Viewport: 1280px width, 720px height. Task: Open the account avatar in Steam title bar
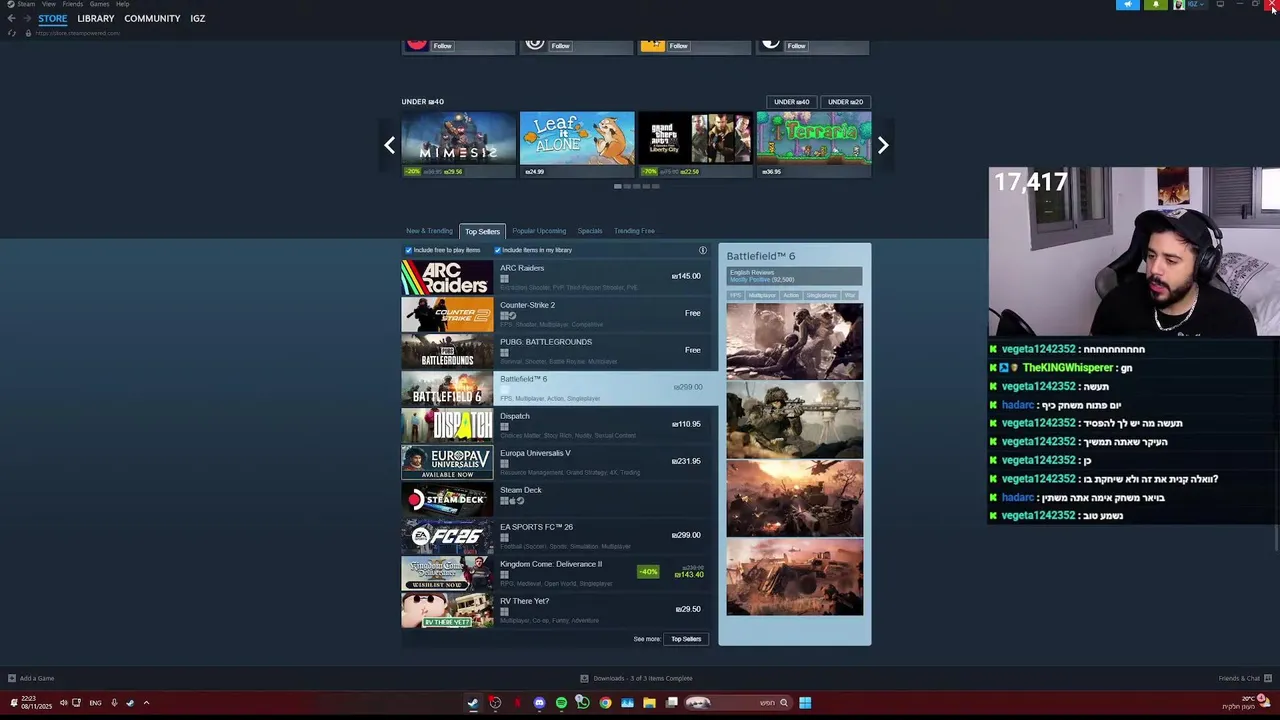[1179, 5]
